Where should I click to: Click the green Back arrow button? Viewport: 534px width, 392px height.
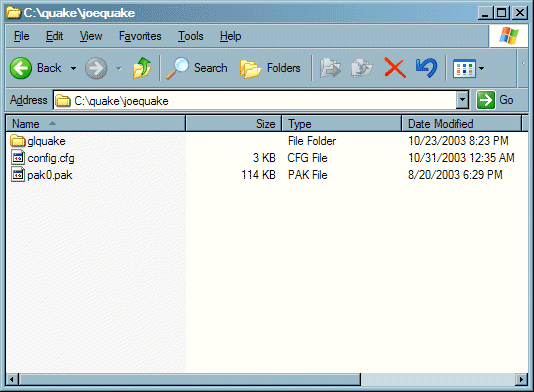(21, 68)
